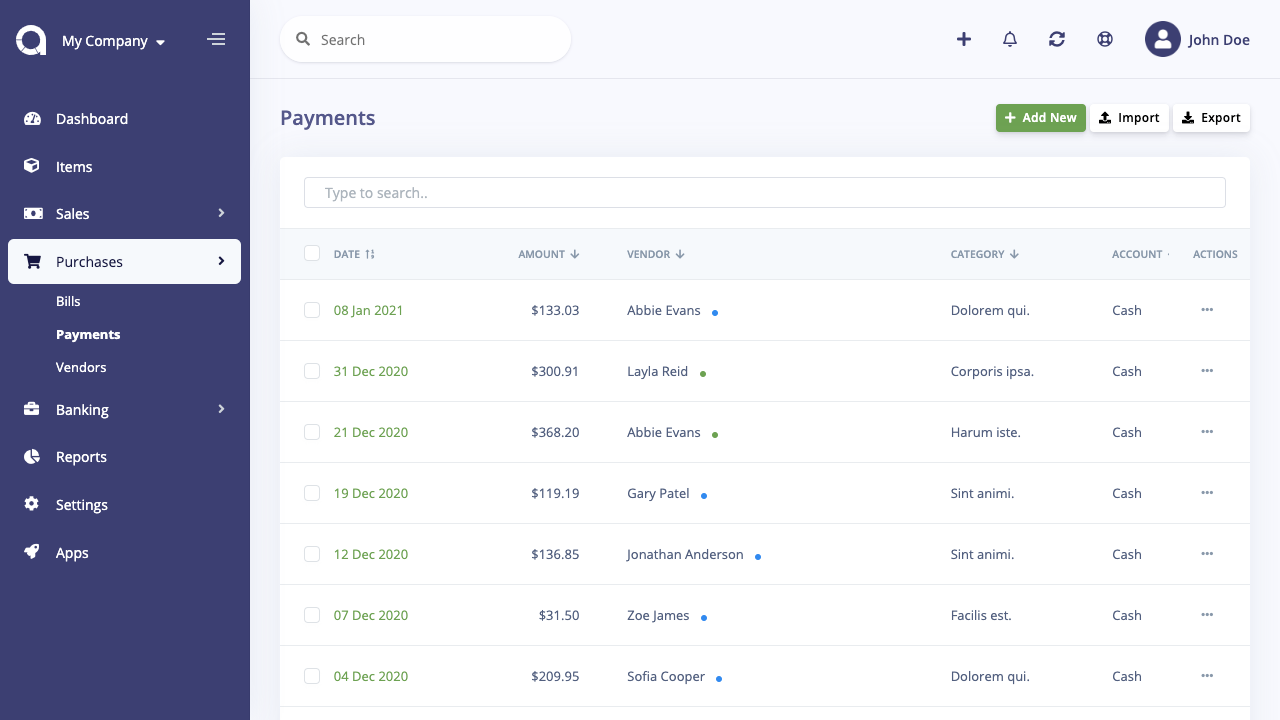Open the 08 Jan 2021 payment link
Viewport: 1280px width, 720px height.
point(368,310)
